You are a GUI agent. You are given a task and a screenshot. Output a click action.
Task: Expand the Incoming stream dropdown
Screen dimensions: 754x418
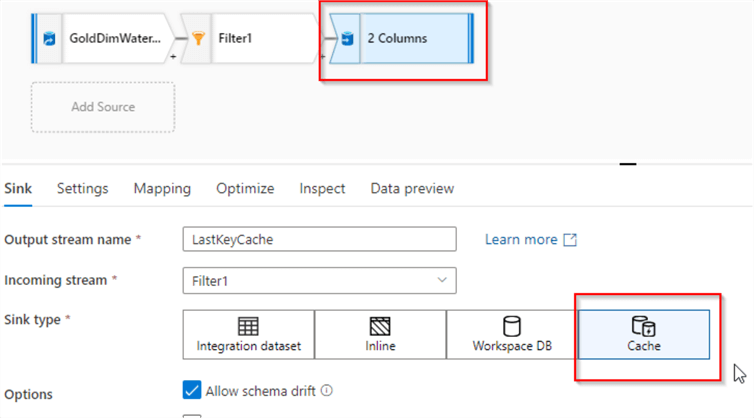(x=441, y=281)
